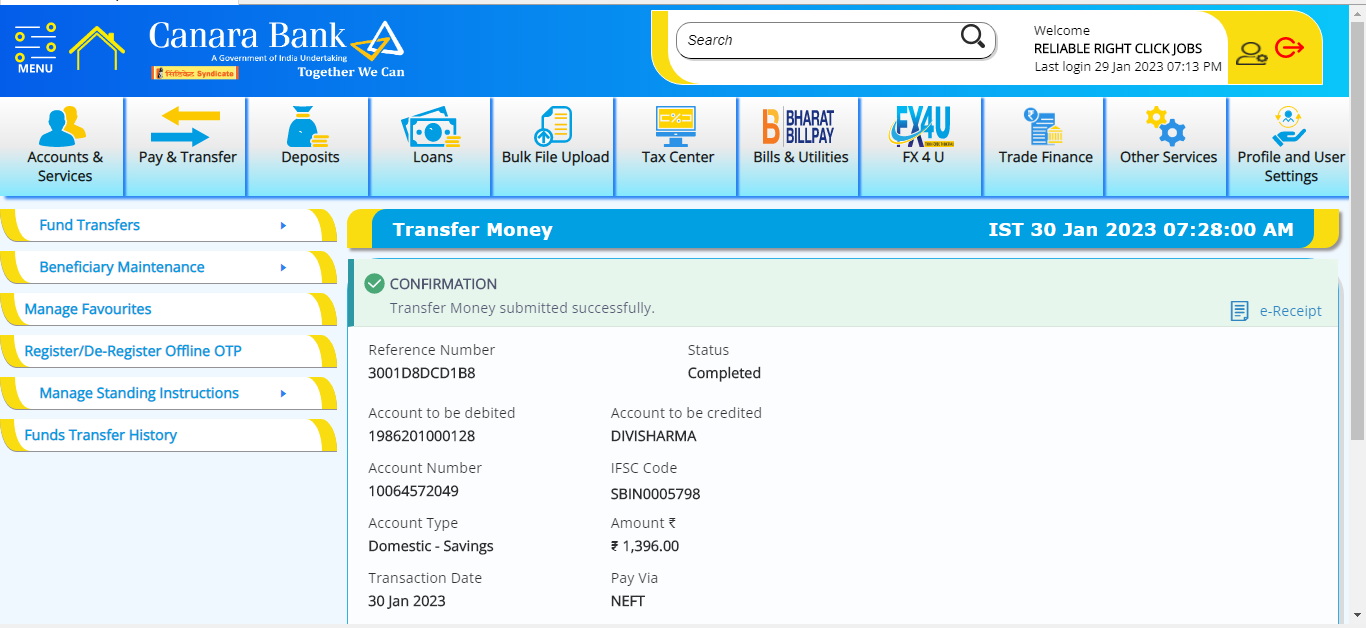This screenshot has width=1366, height=628.
Task: Click RELIABLE RIGHT CLICK JOBS user name
Action: 1118,48
